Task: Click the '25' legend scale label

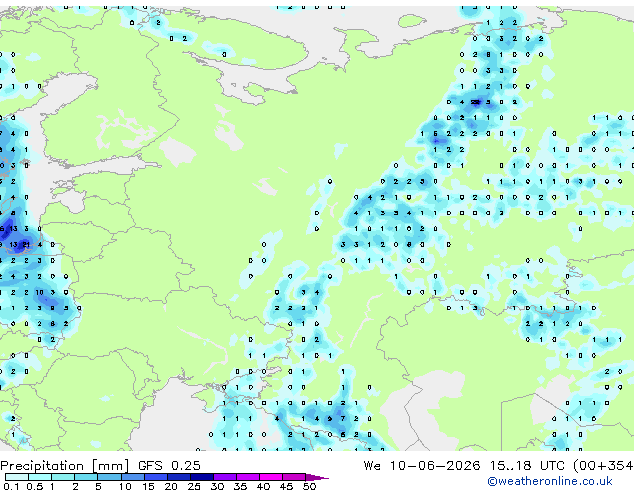Action: click(194, 486)
